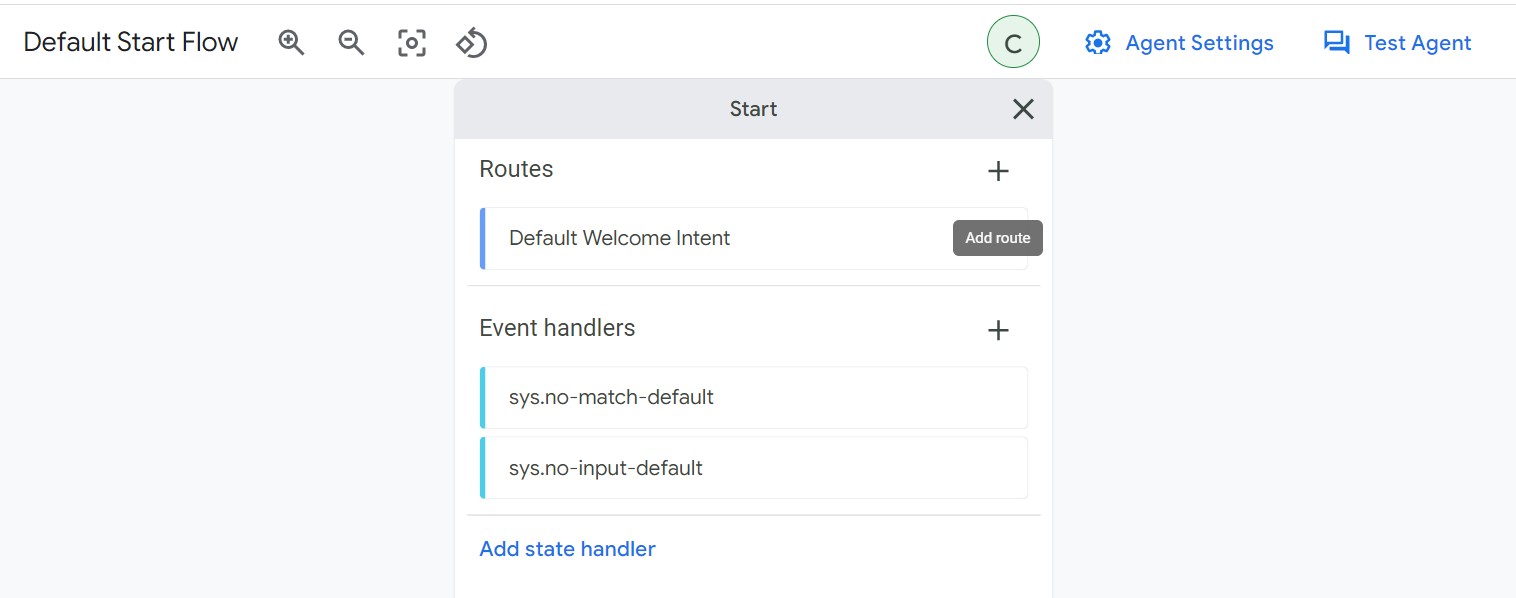This screenshot has height=598, width=1516.
Task: Select the sys.no-match-default event handler
Action: pos(754,397)
